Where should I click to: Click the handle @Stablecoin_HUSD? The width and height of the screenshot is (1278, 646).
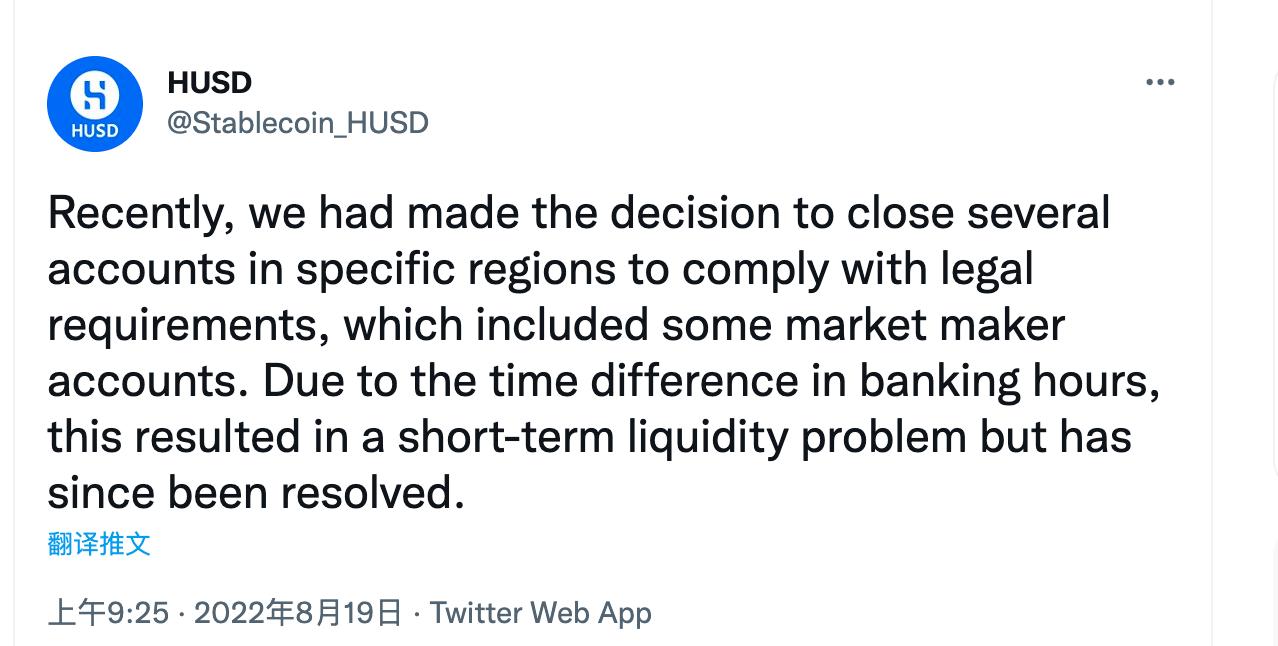click(296, 122)
